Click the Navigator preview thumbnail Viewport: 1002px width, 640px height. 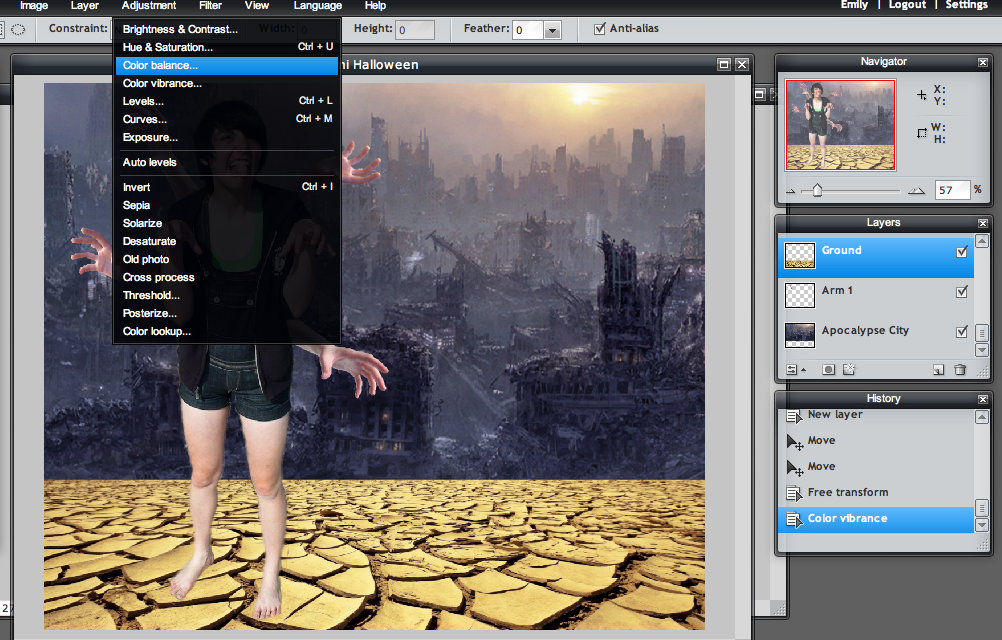(x=840, y=125)
